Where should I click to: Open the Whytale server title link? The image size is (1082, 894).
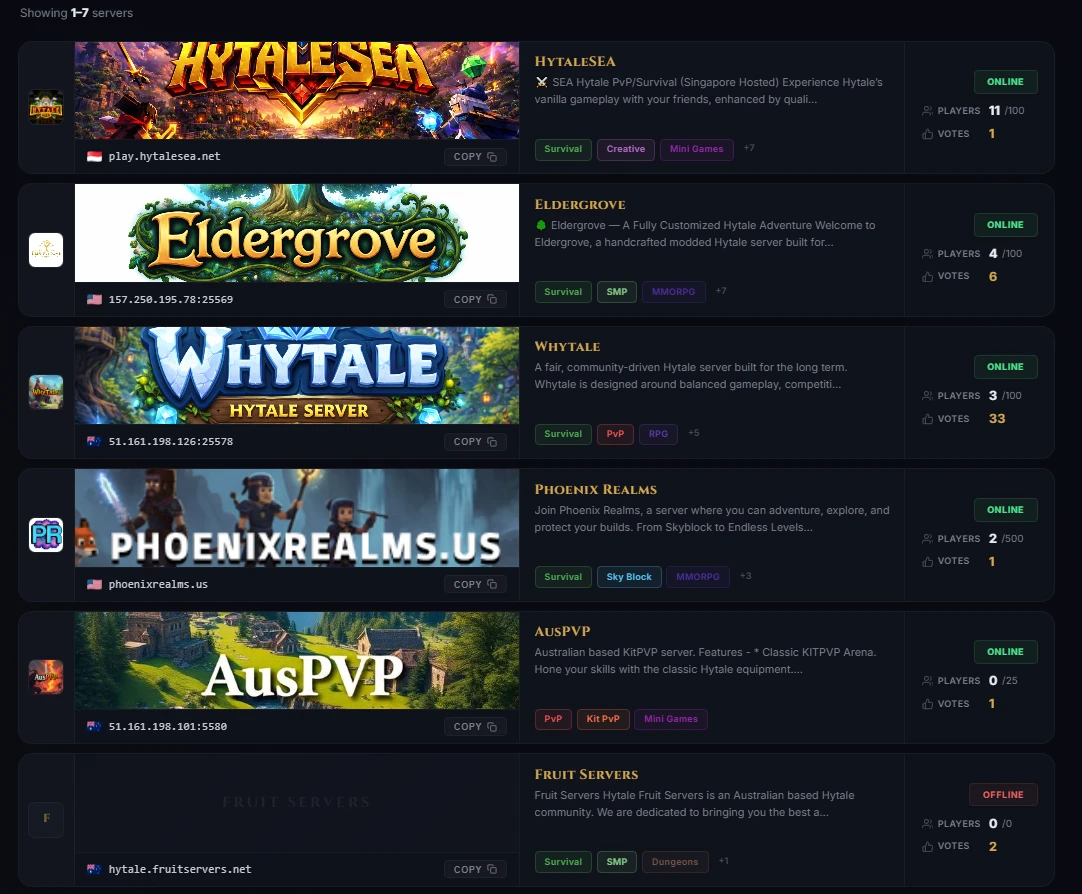[567, 347]
